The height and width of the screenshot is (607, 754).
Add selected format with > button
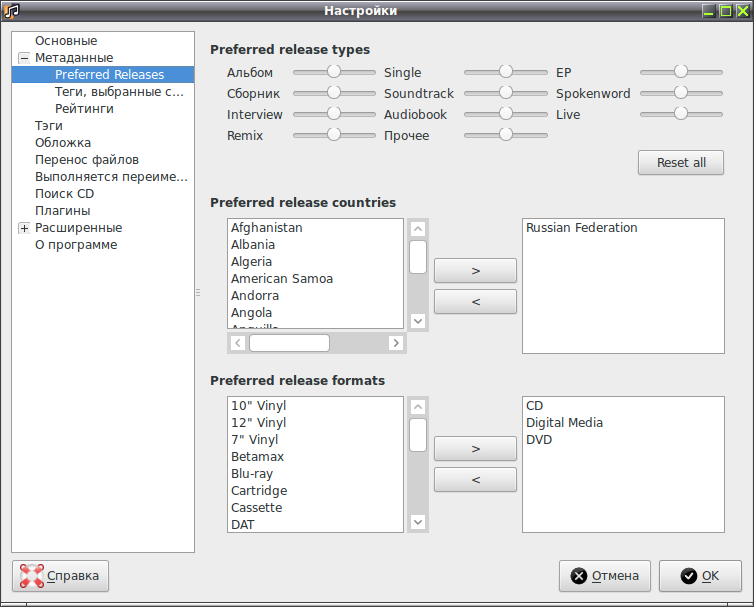(476, 449)
